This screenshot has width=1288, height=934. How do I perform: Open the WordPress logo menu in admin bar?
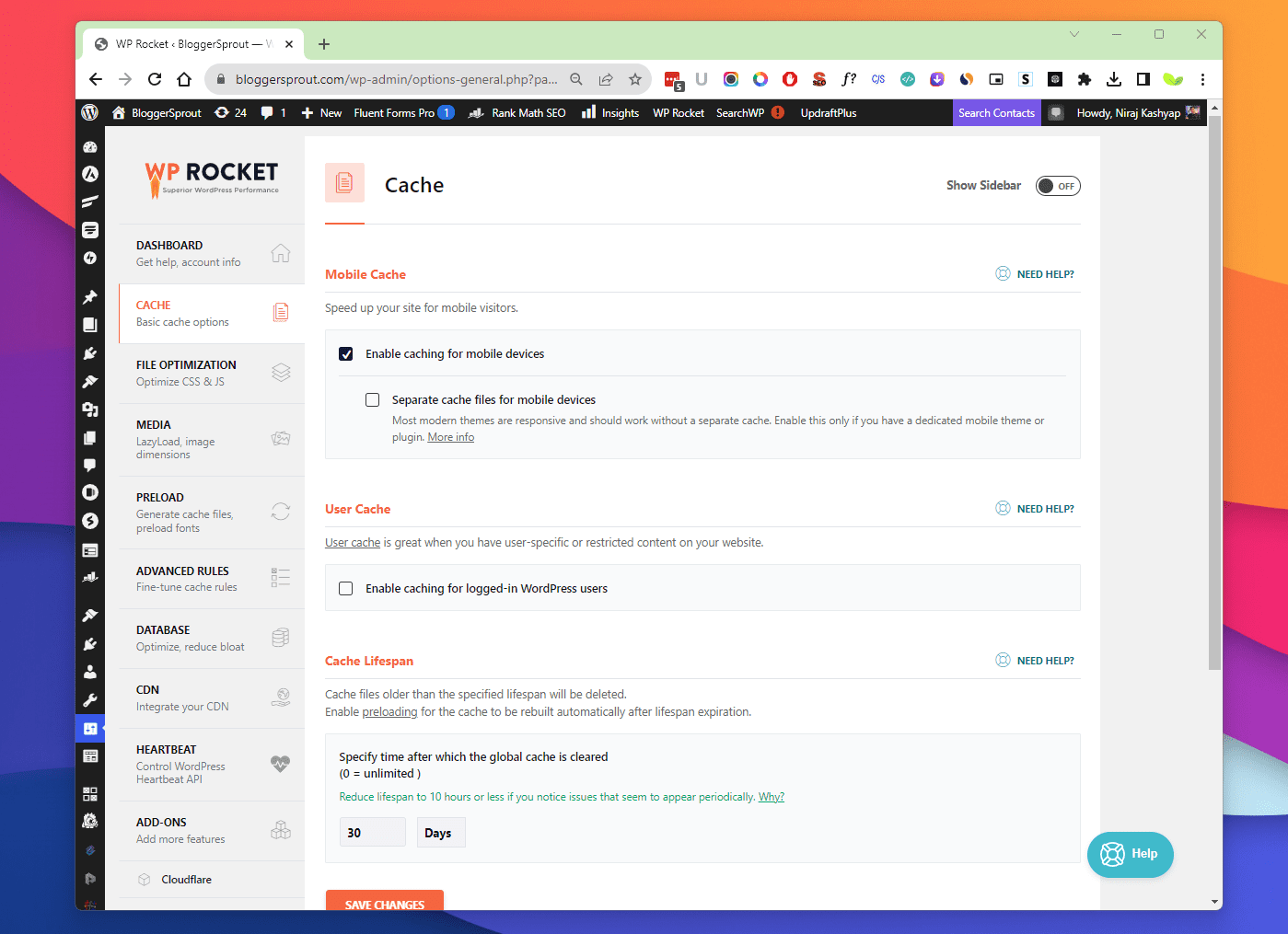[89, 112]
